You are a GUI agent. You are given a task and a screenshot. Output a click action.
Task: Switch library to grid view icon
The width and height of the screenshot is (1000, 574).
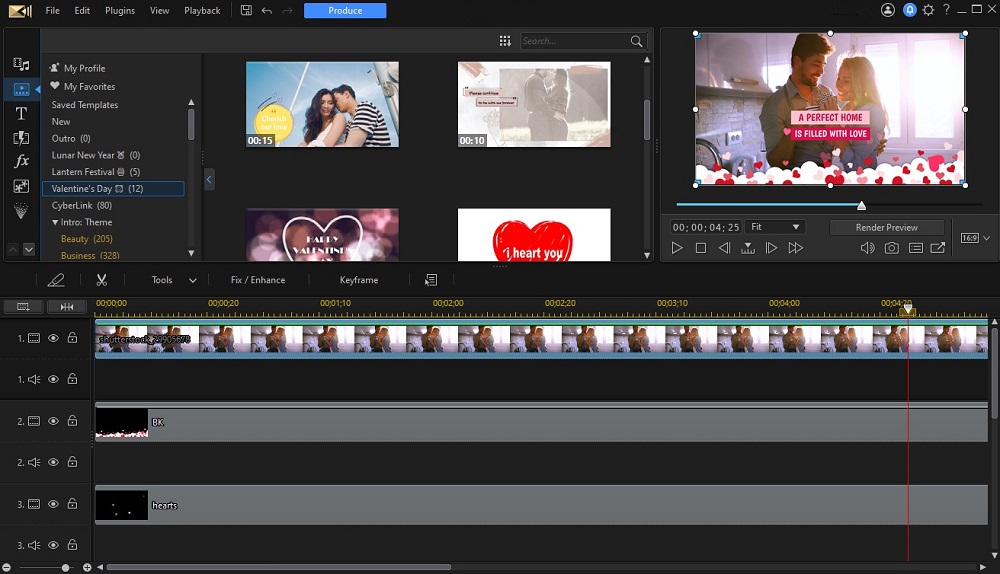[x=505, y=41]
